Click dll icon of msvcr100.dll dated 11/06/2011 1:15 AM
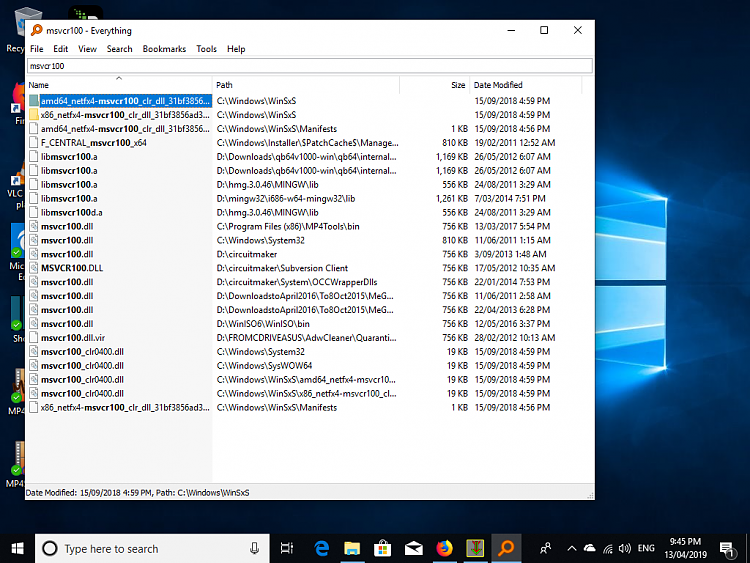 (x=33, y=240)
